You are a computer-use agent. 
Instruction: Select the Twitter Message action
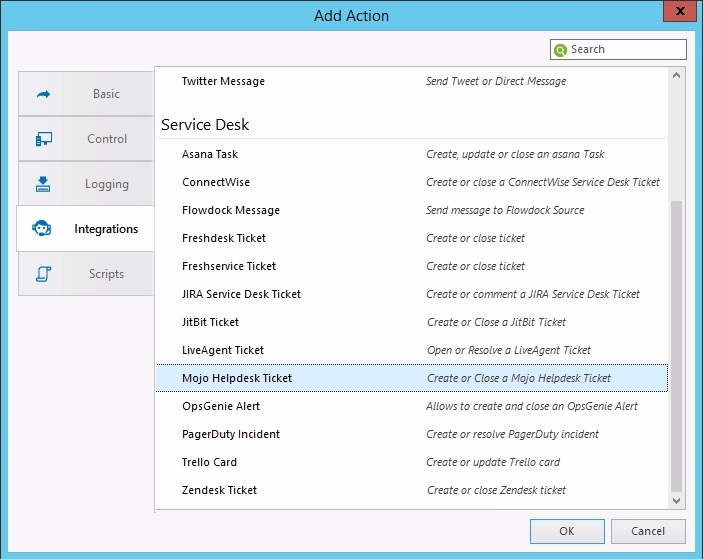pos(412,81)
